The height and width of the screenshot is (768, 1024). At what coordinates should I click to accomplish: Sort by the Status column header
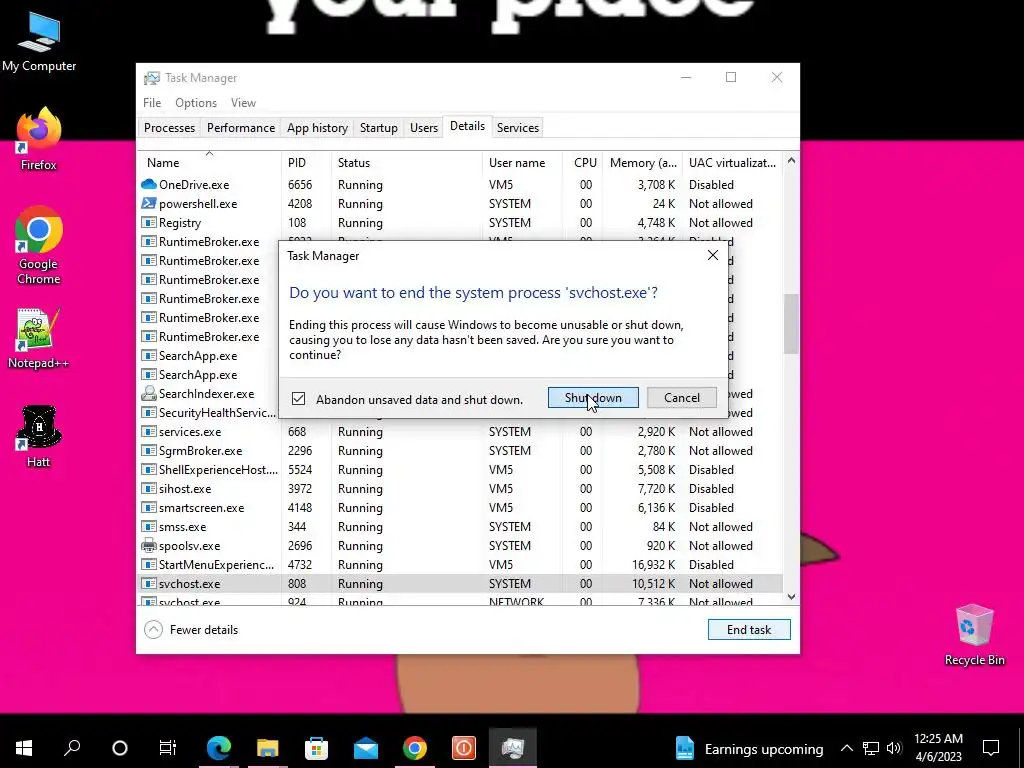[x=407, y=163]
